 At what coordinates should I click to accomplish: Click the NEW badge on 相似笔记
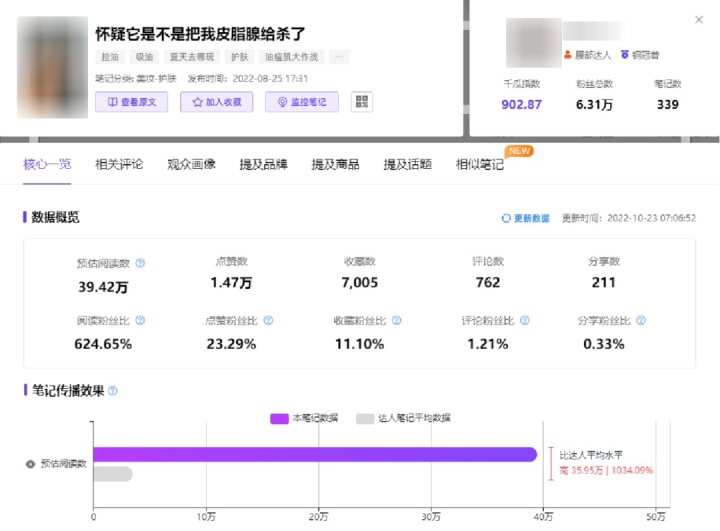(x=519, y=151)
